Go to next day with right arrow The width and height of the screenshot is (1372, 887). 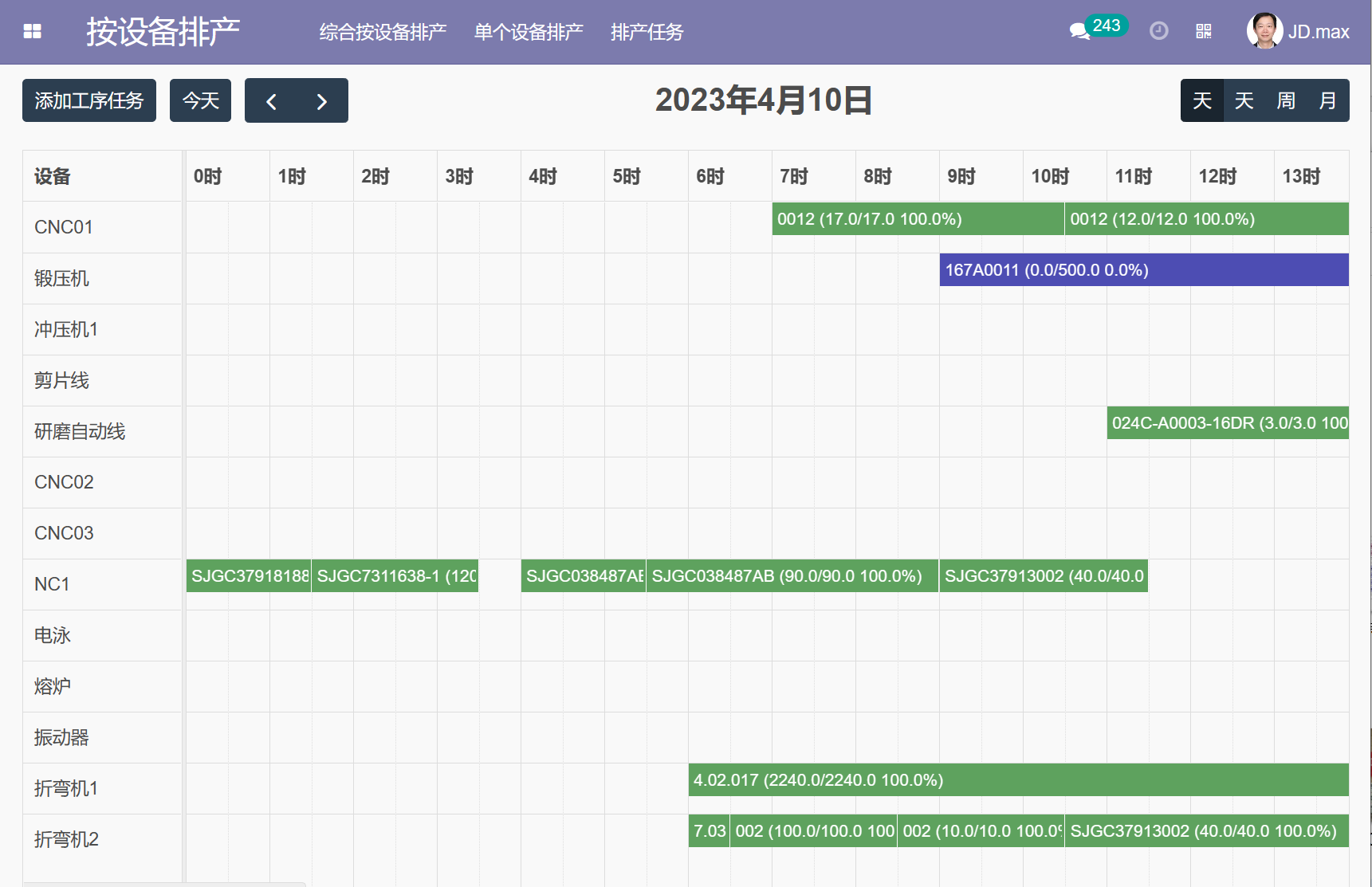(322, 101)
